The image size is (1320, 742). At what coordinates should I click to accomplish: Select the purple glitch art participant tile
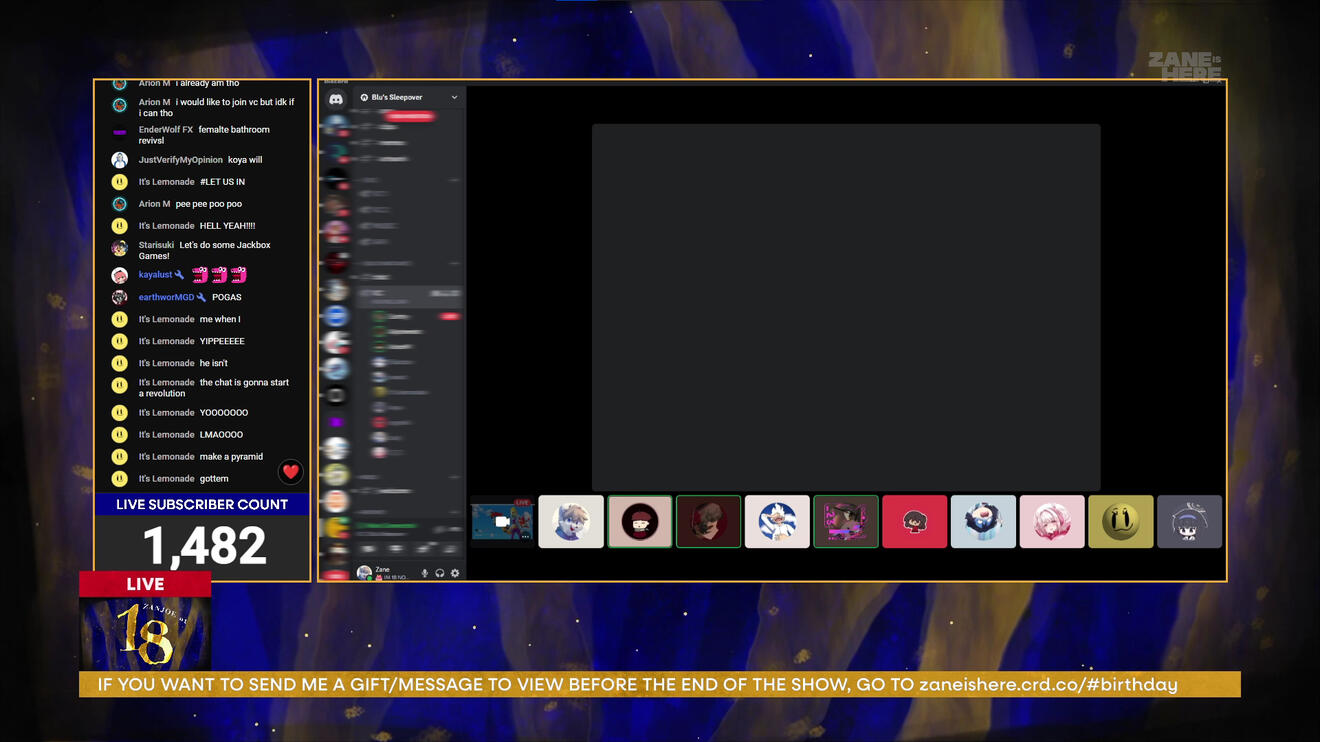click(x=846, y=522)
